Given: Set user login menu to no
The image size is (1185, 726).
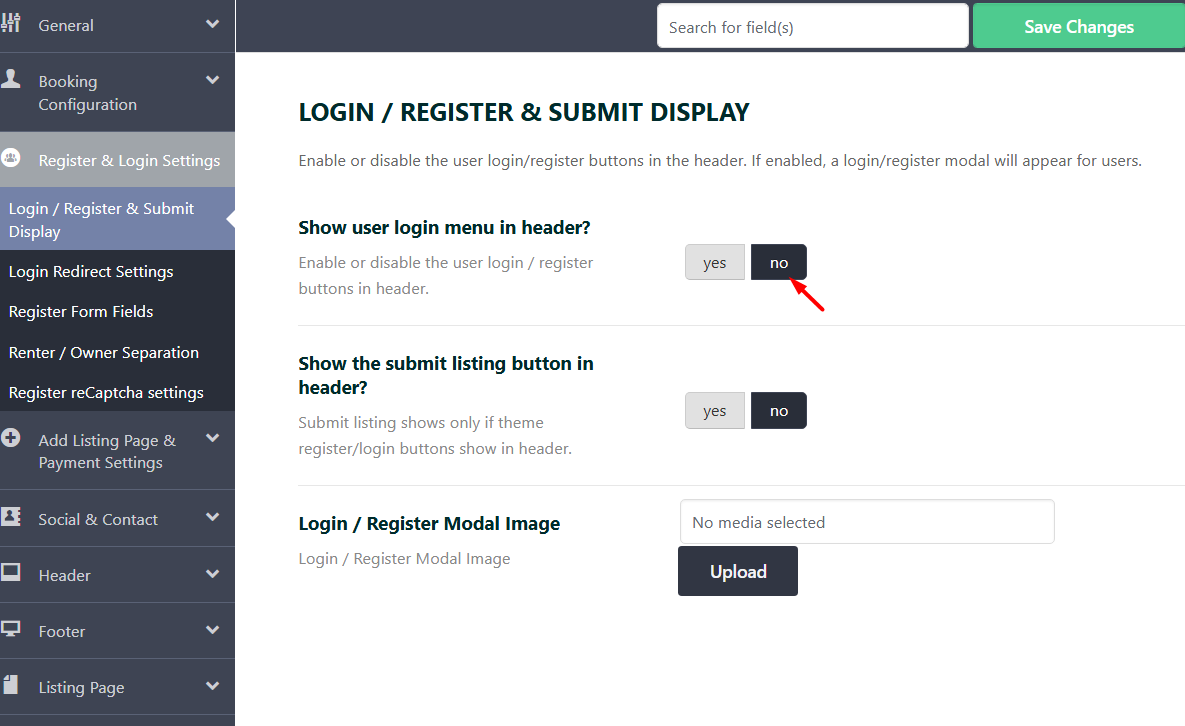Looking at the screenshot, I should 778,262.
